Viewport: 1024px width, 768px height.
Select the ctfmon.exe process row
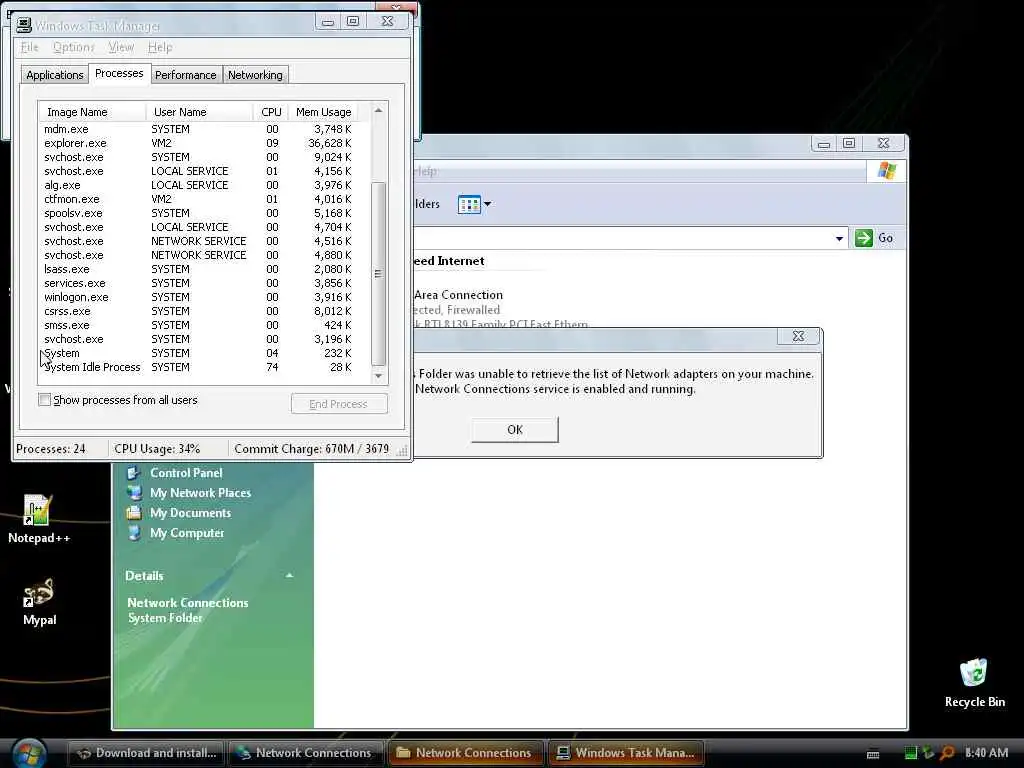(199, 199)
